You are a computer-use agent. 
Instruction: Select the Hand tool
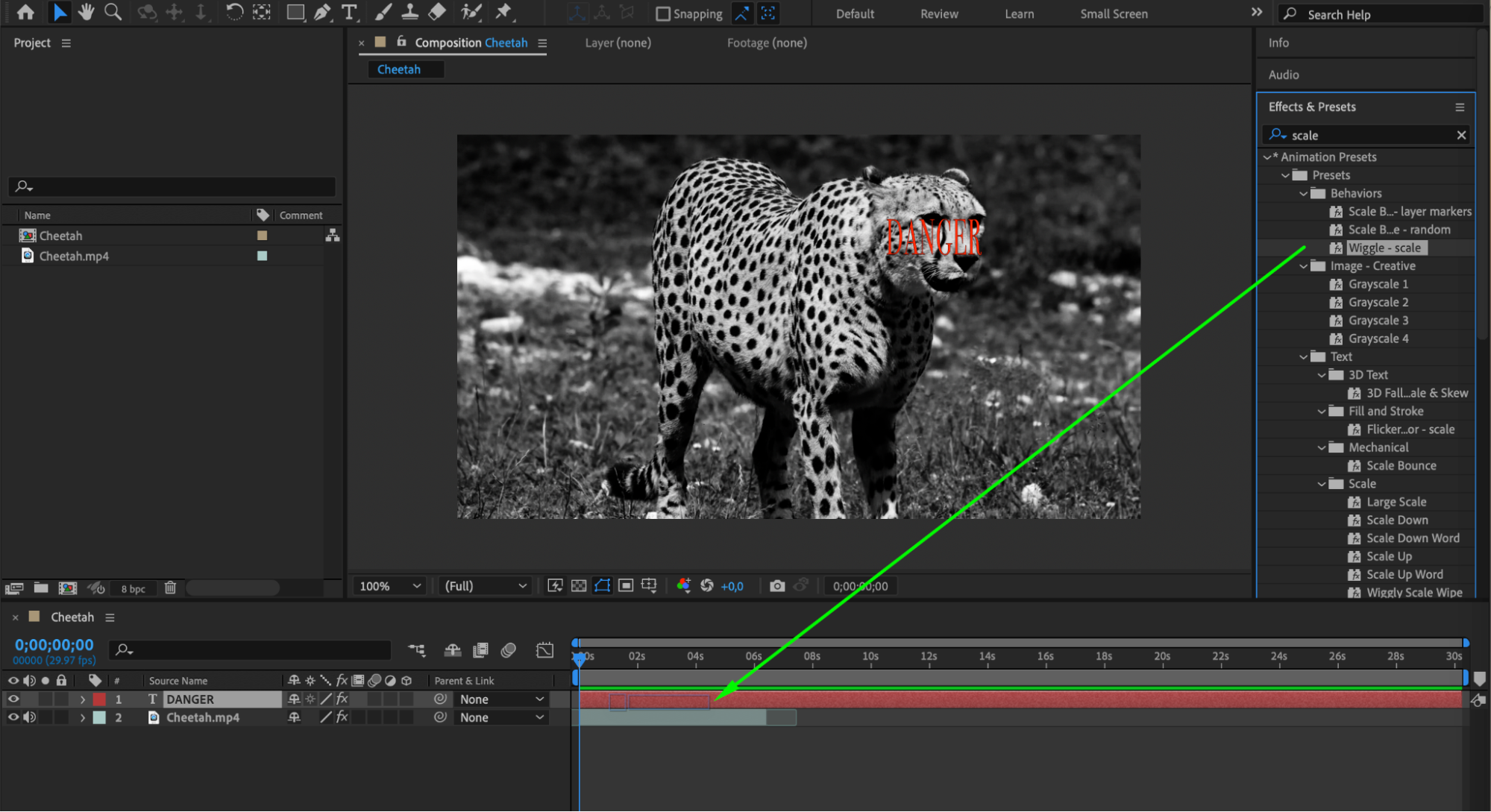87,12
